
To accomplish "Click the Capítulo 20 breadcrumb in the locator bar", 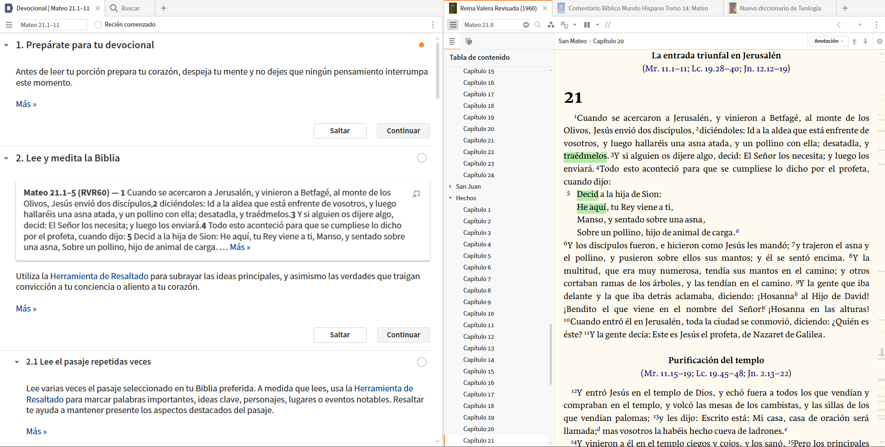I will pos(608,41).
